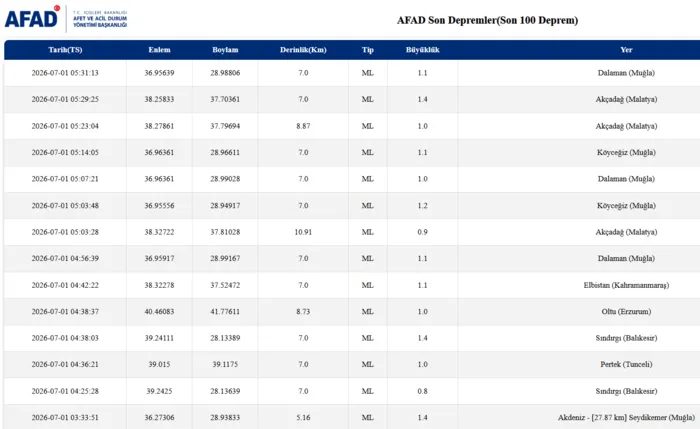The width and height of the screenshot is (700, 429).
Task: Click Akçadağ (Malatya) in the 05:29:25 row
Action: [626, 99]
